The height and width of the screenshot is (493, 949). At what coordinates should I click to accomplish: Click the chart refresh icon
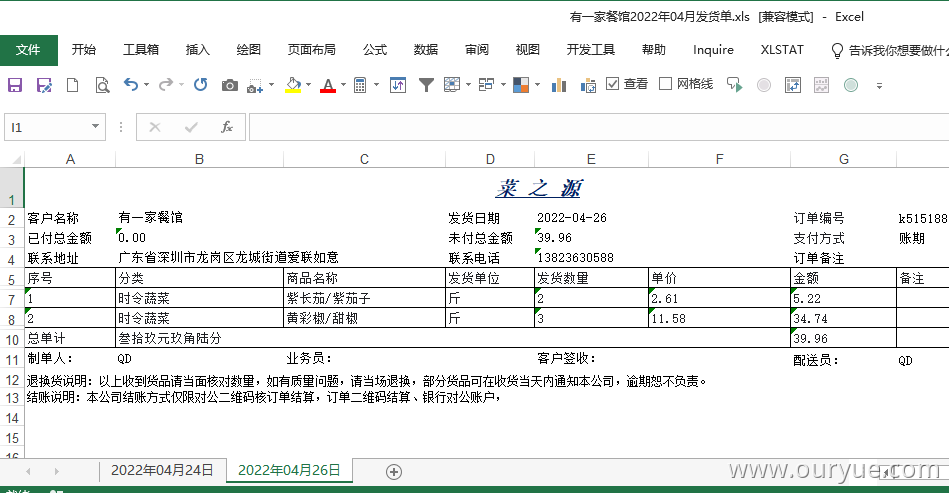(588, 86)
